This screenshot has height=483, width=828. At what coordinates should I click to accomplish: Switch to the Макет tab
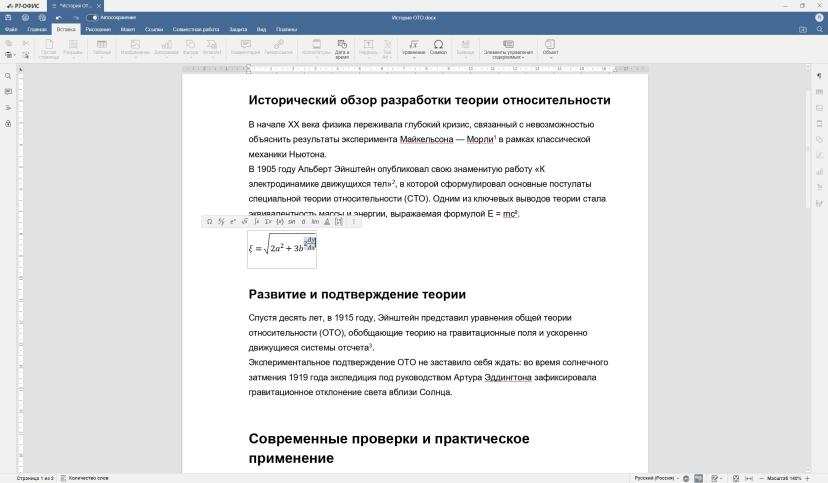pyautogui.click(x=128, y=30)
